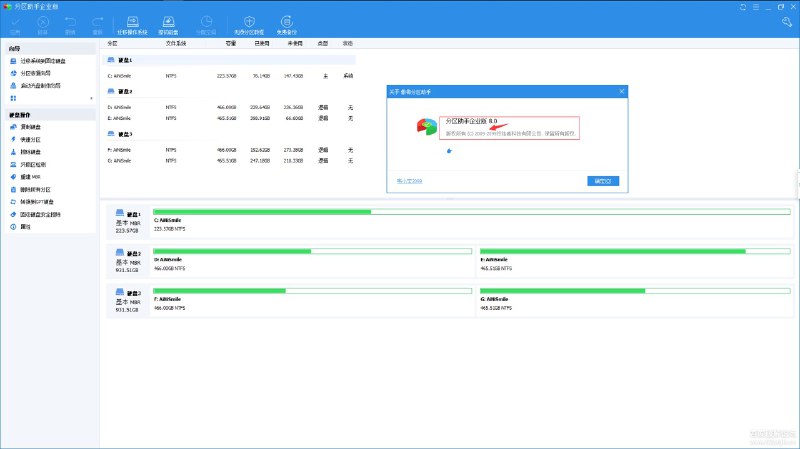Click the confirm button in About dialog
This screenshot has width=800, height=449.
click(602, 181)
